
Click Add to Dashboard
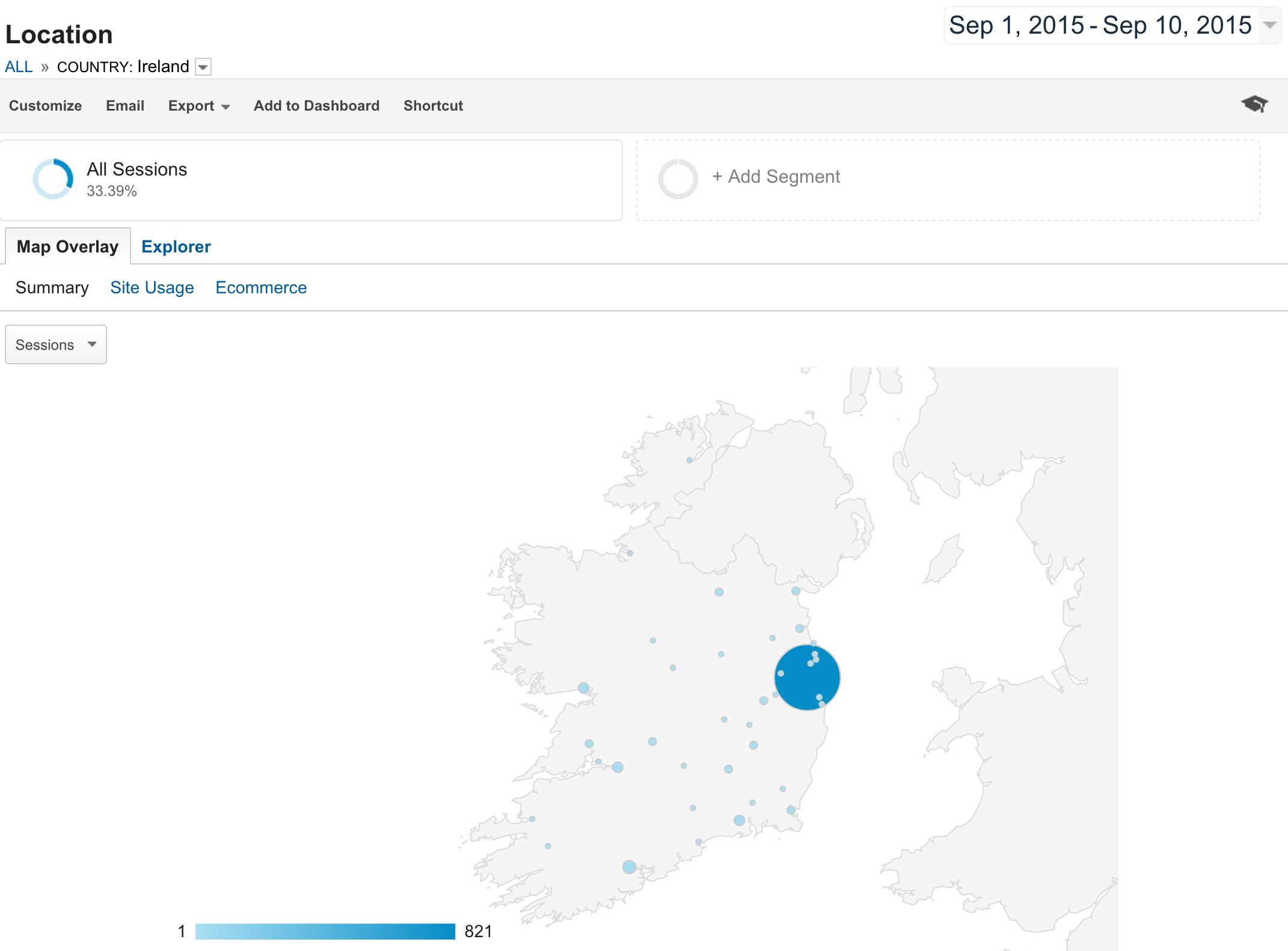point(316,106)
